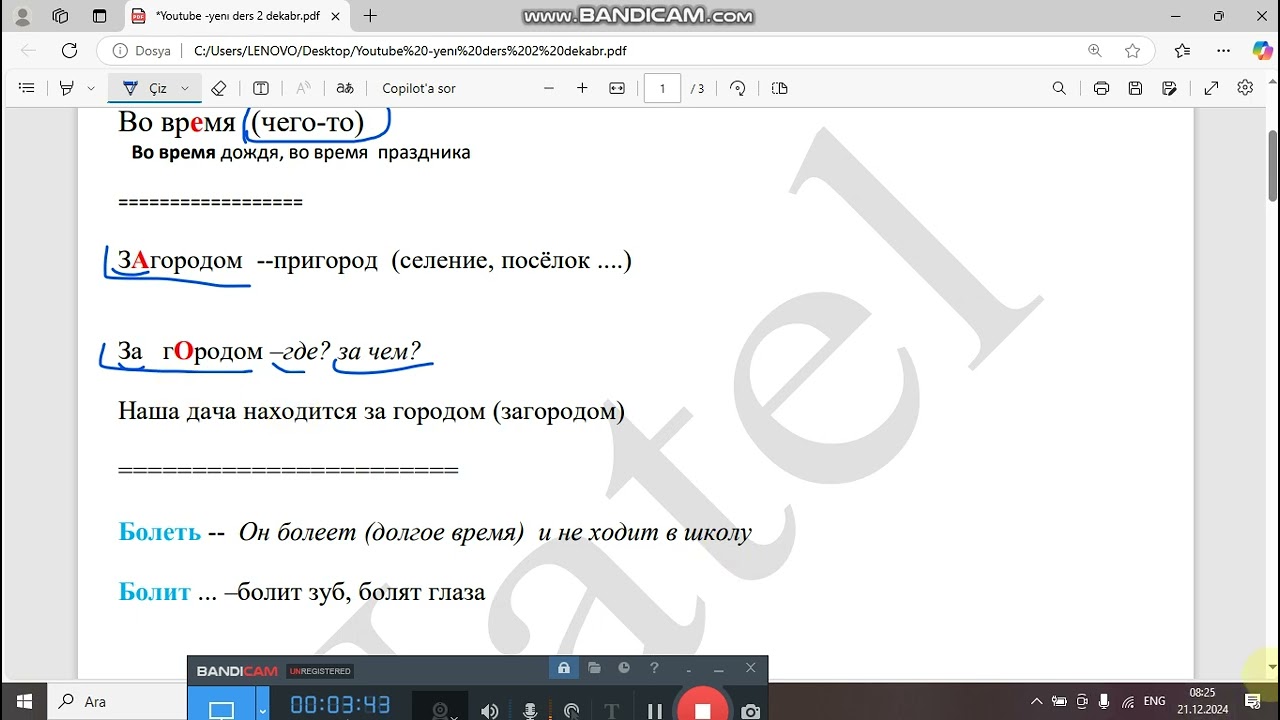Open Bandicam help question mark
The image size is (1280, 720).
click(x=654, y=668)
